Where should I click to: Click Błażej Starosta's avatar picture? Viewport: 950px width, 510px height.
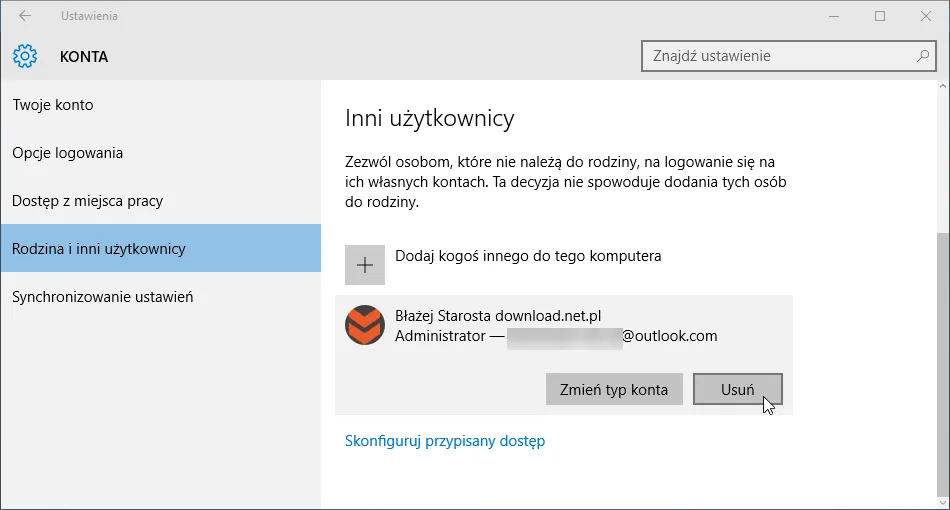(x=365, y=325)
